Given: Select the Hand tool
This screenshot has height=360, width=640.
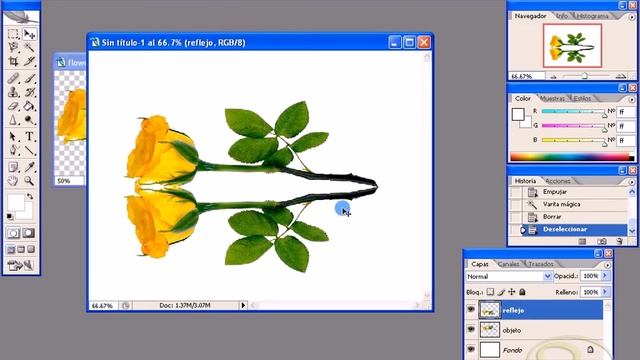Looking at the screenshot, I should click(x=13, y=180).
